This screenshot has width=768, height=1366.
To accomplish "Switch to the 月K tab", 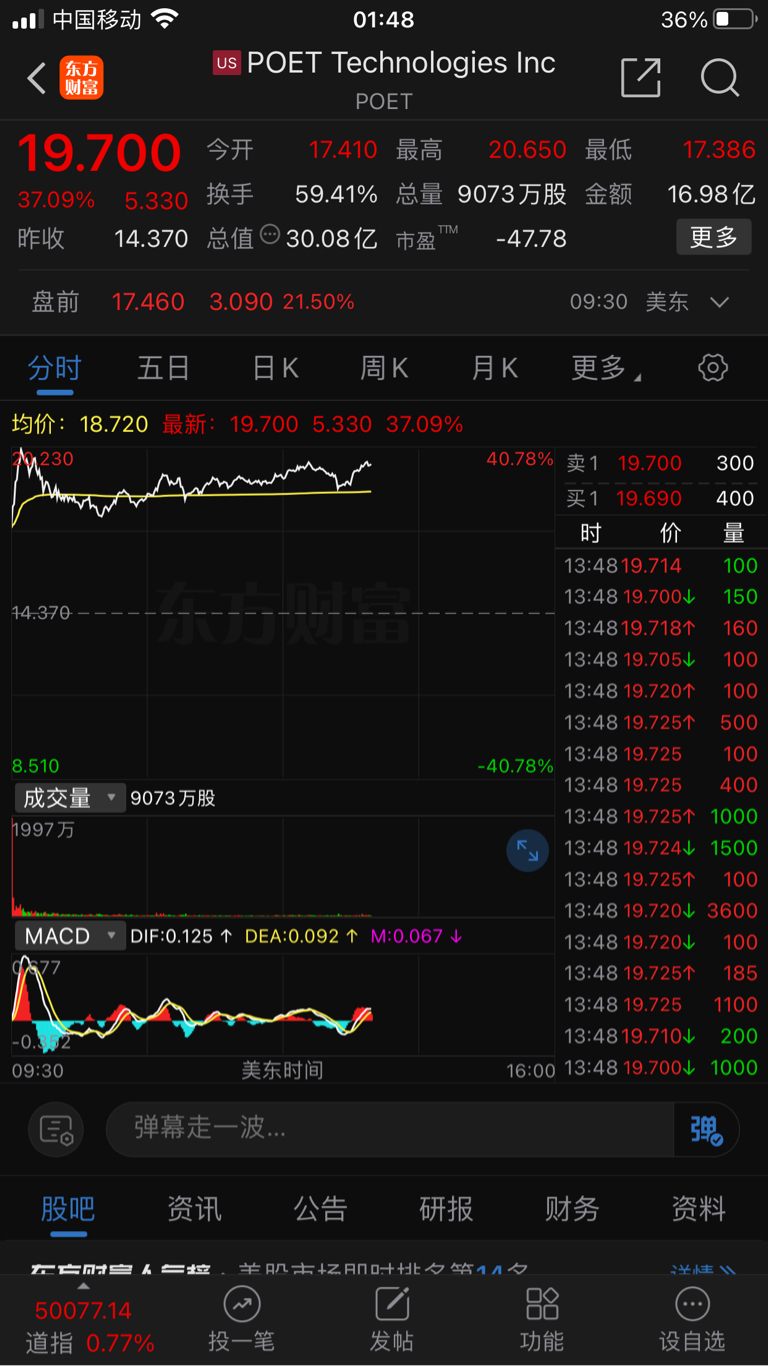I will (494, 368).
